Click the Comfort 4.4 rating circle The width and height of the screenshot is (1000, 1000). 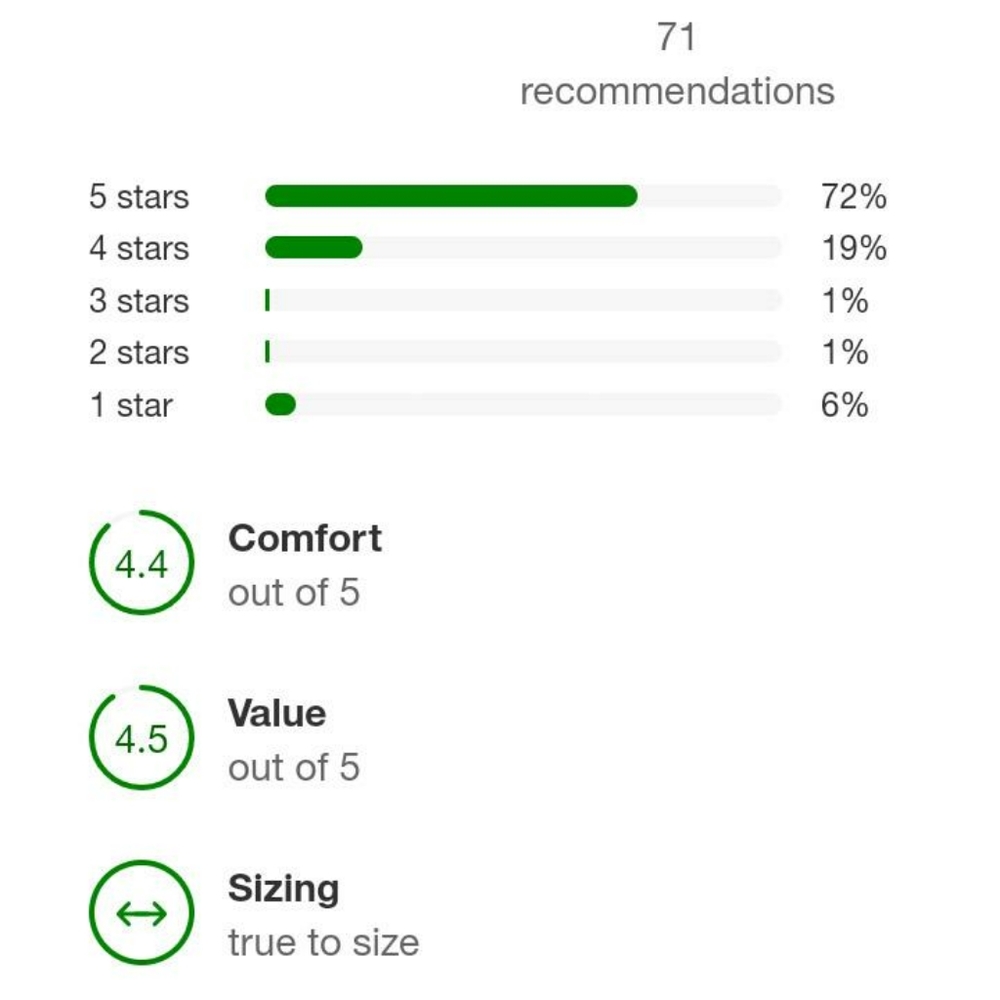click(141, 563)
